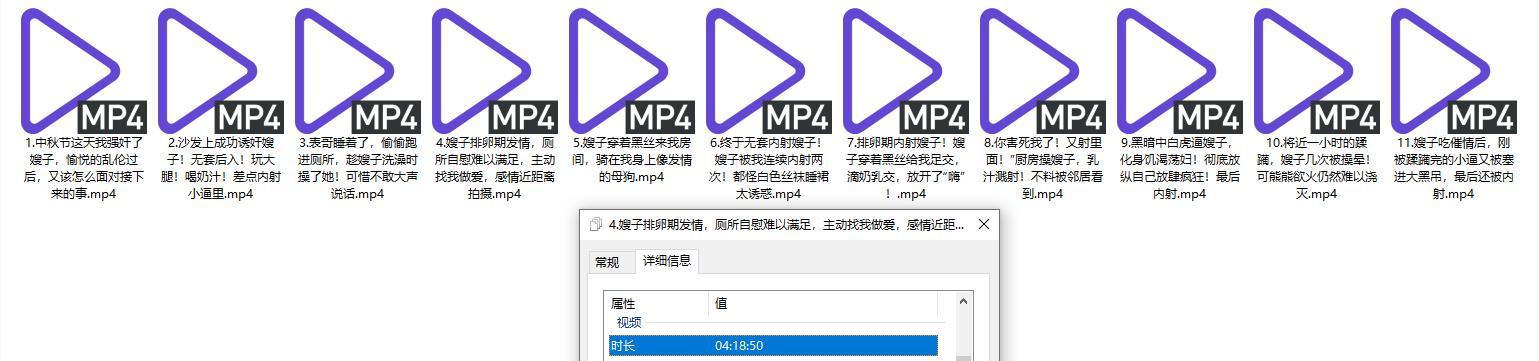Select the MP4 file icon numbered 7
This screenshot has width=1539, height=361.
(x=905, y=70)
